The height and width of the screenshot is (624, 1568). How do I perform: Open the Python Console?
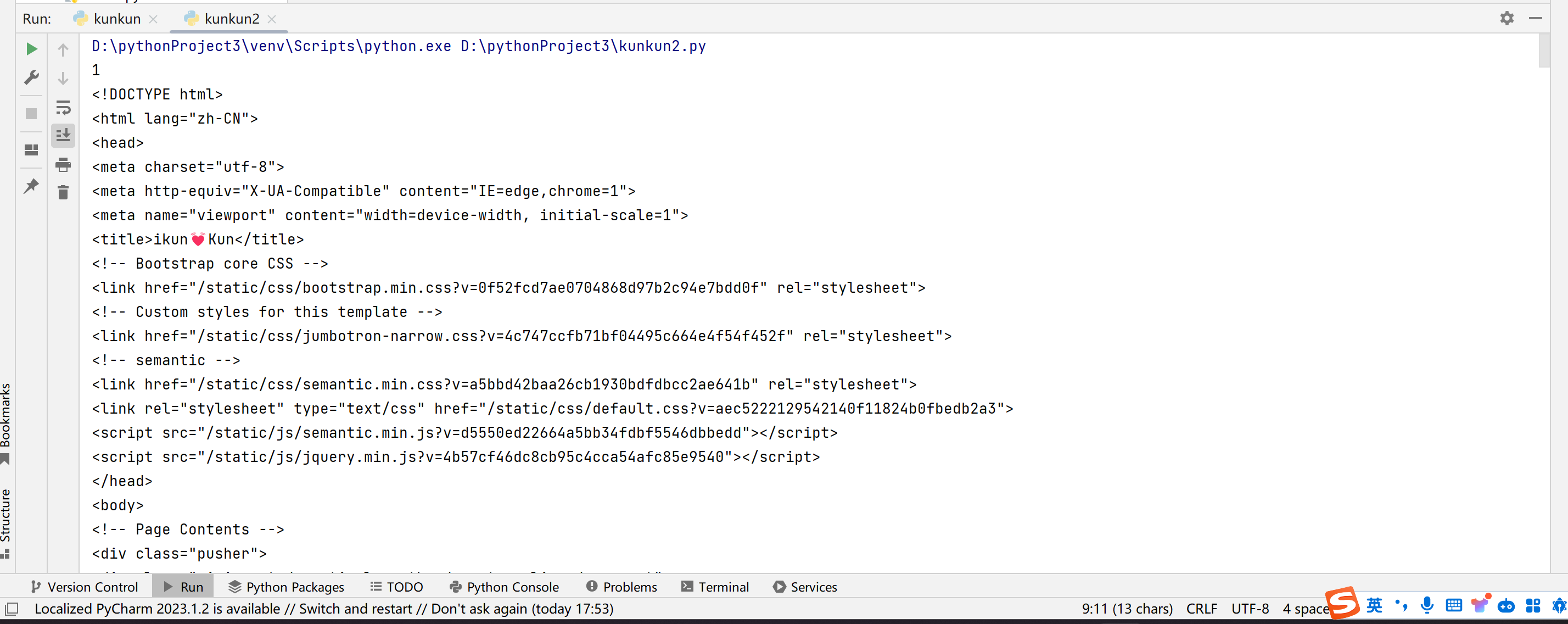[x=505, y=587]
